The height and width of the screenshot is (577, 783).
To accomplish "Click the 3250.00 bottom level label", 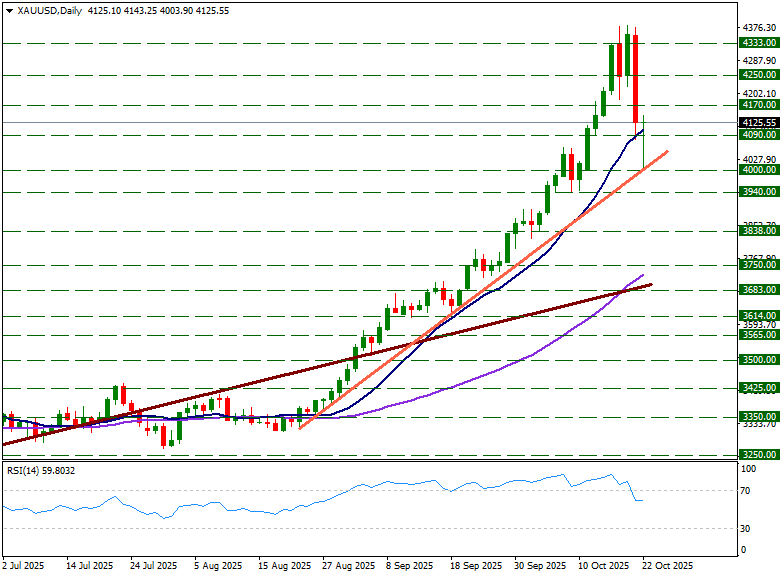I will point(759,454).
